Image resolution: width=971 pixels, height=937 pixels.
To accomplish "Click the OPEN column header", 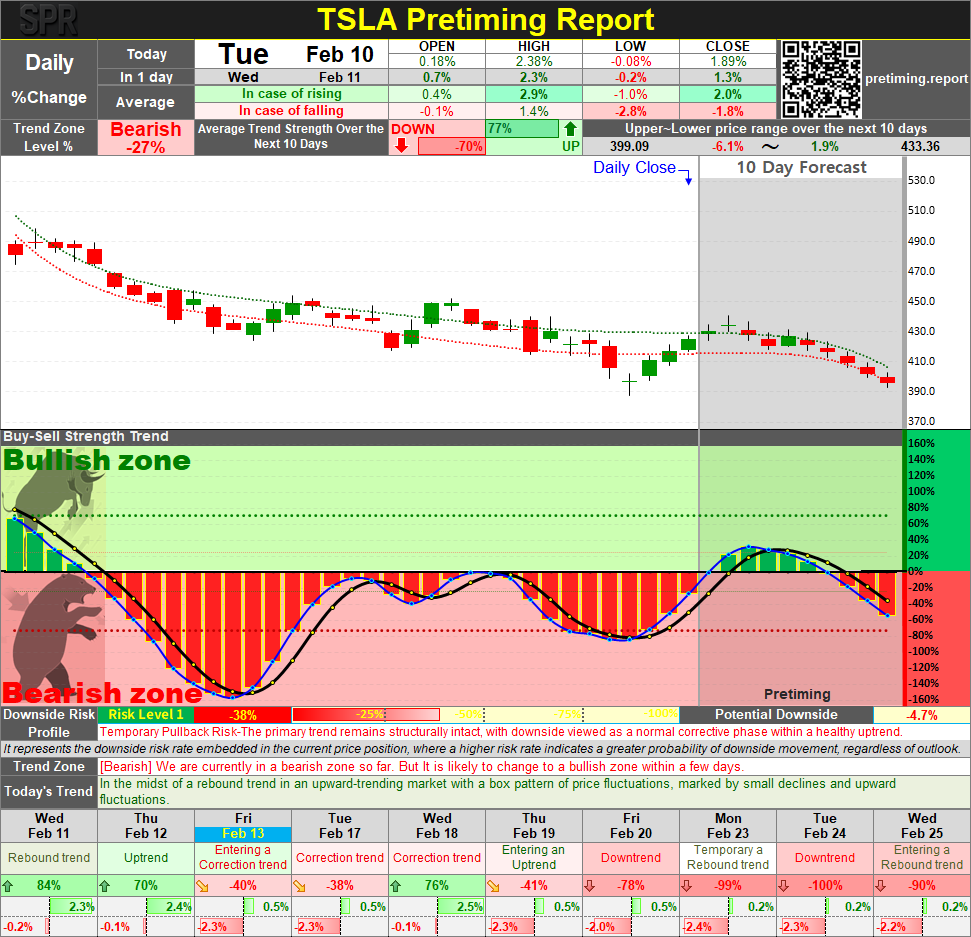I will [437, 46].
